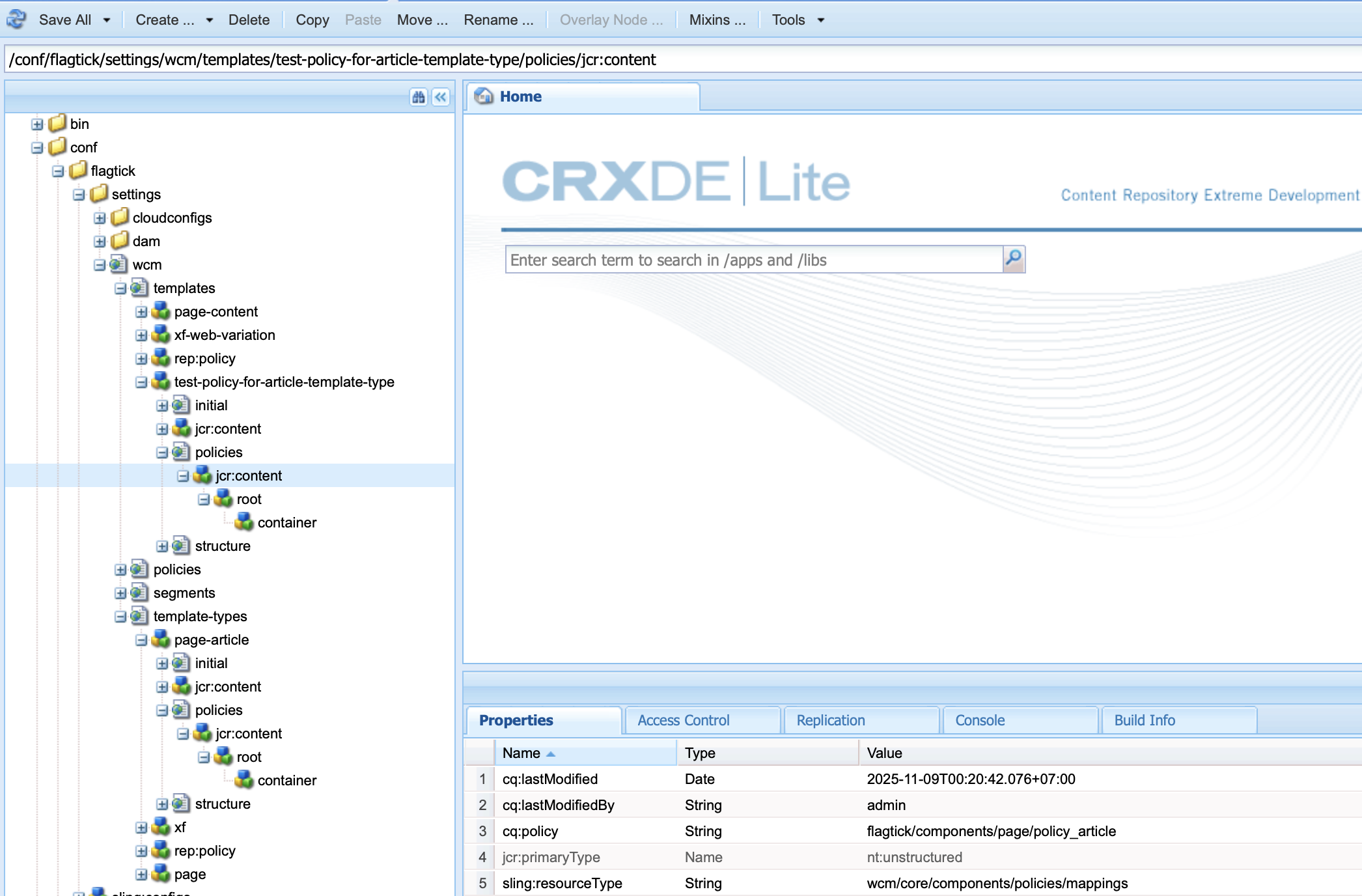Open the Replication tab
1362x896 pixels.
[831, 720]
